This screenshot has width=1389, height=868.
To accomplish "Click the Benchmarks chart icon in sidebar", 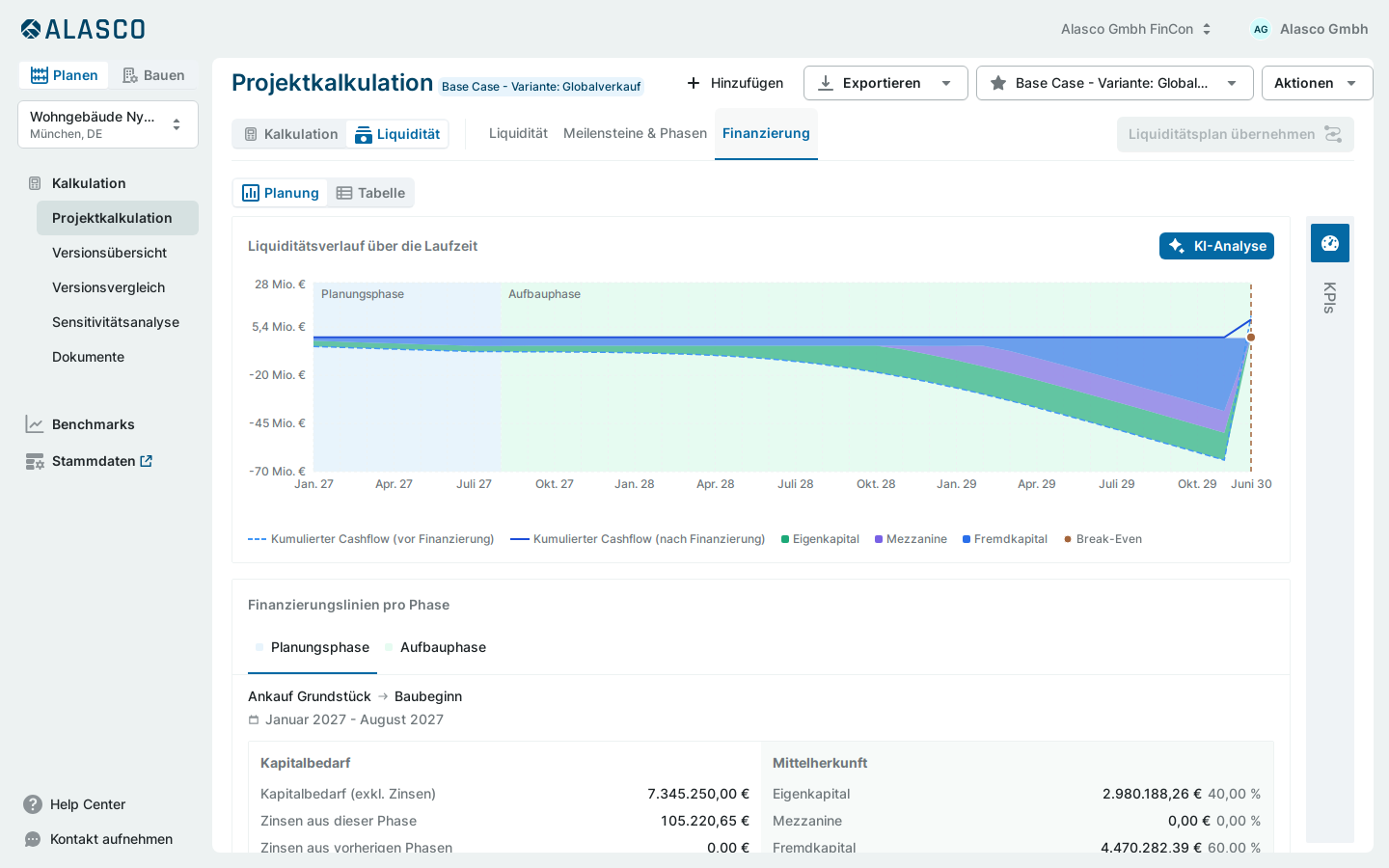I will click(x=35, y=424).
